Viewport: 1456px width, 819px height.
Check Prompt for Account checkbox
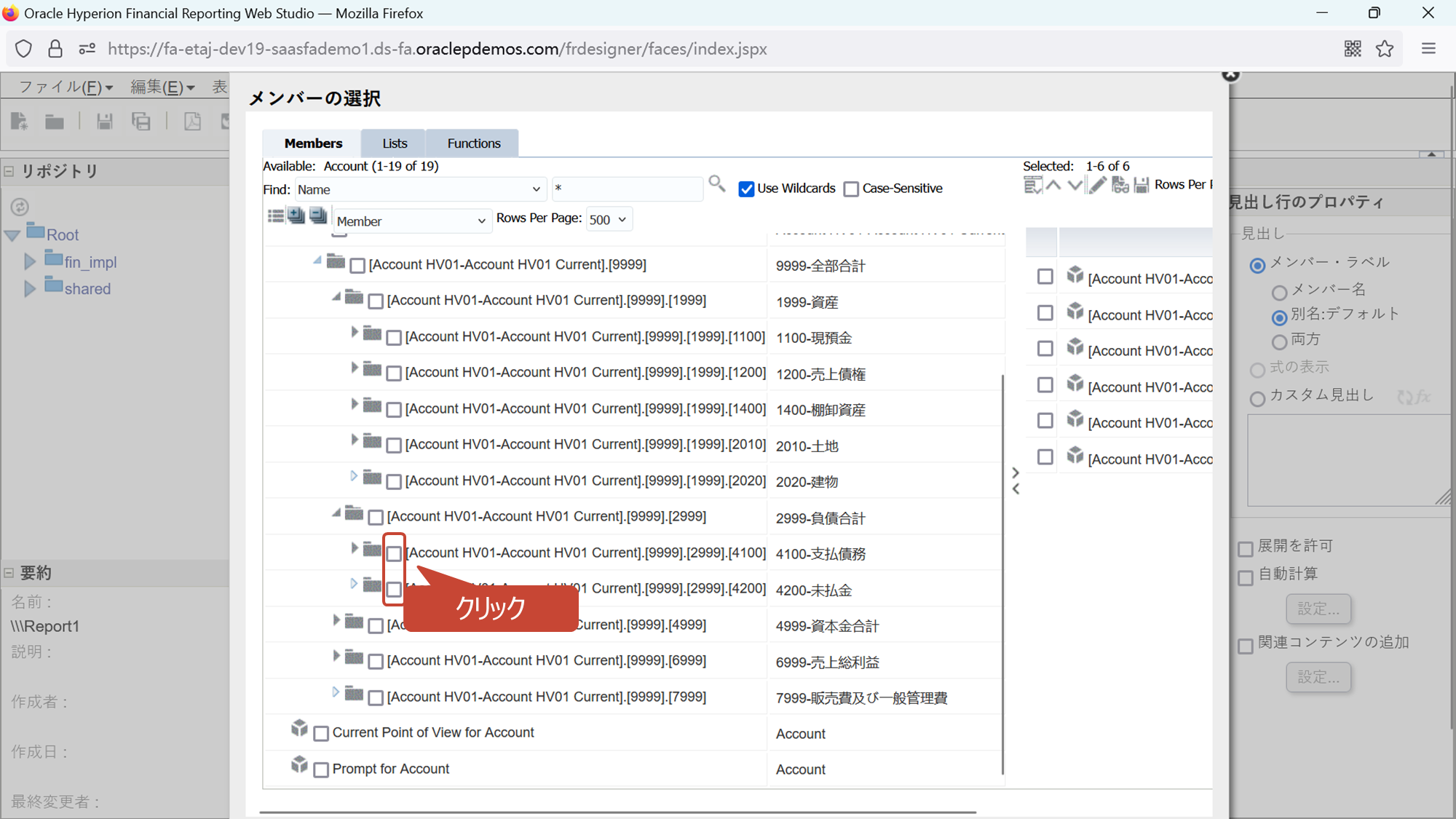[321, 770]
